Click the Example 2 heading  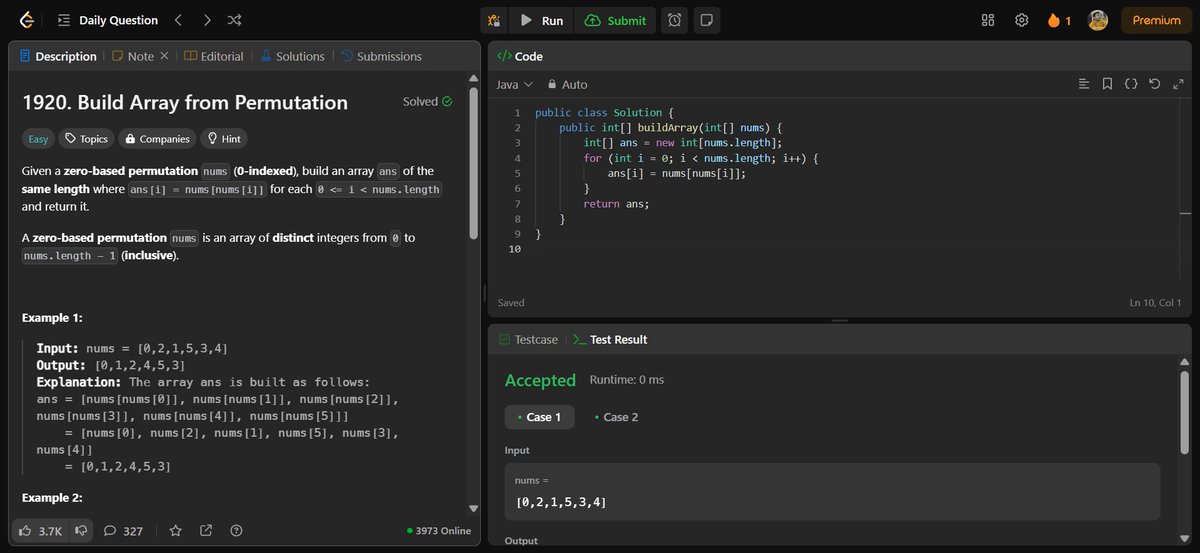[x=52, y=497]
